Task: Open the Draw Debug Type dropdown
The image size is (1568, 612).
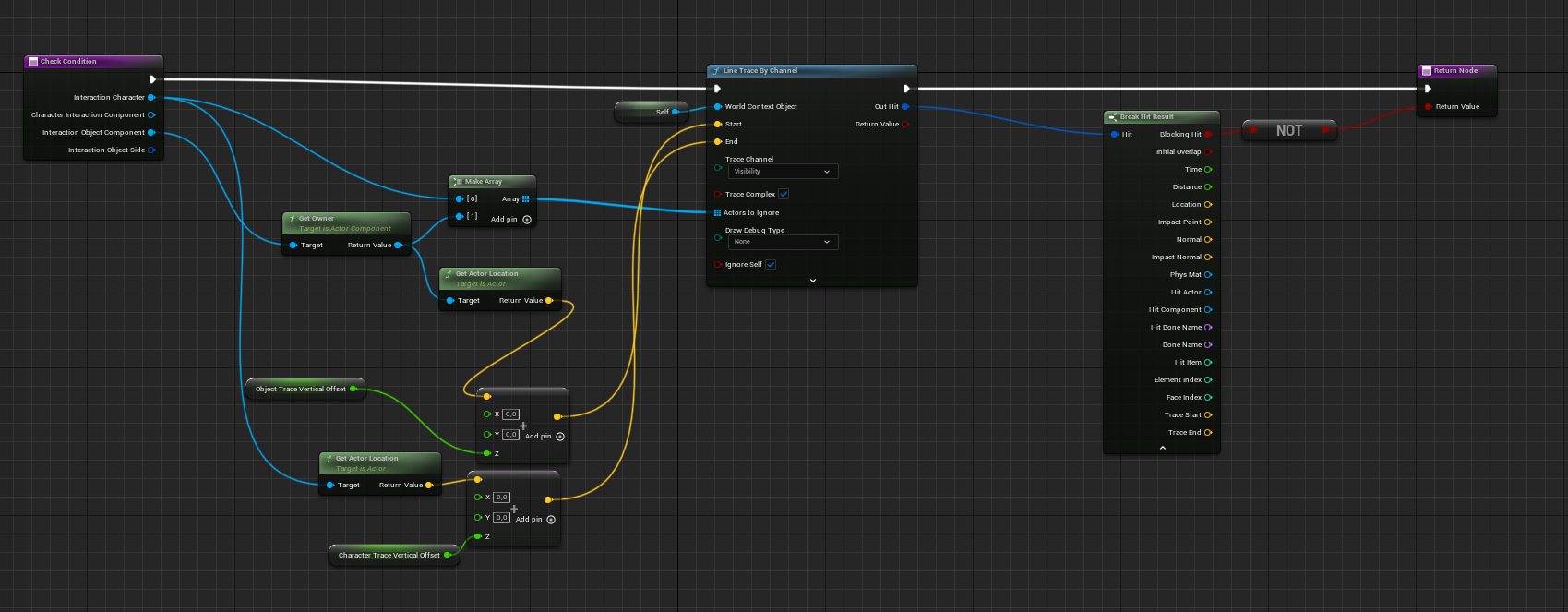Action: (783, 242)
